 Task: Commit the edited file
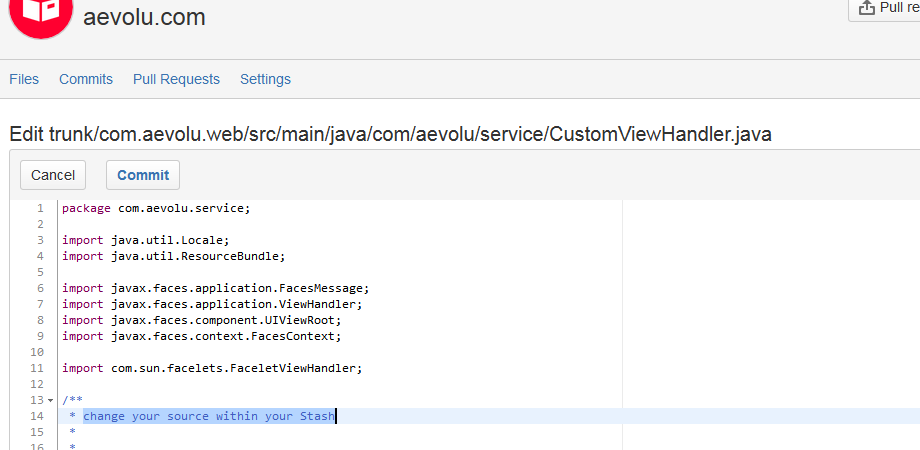(x=143, y=175)
